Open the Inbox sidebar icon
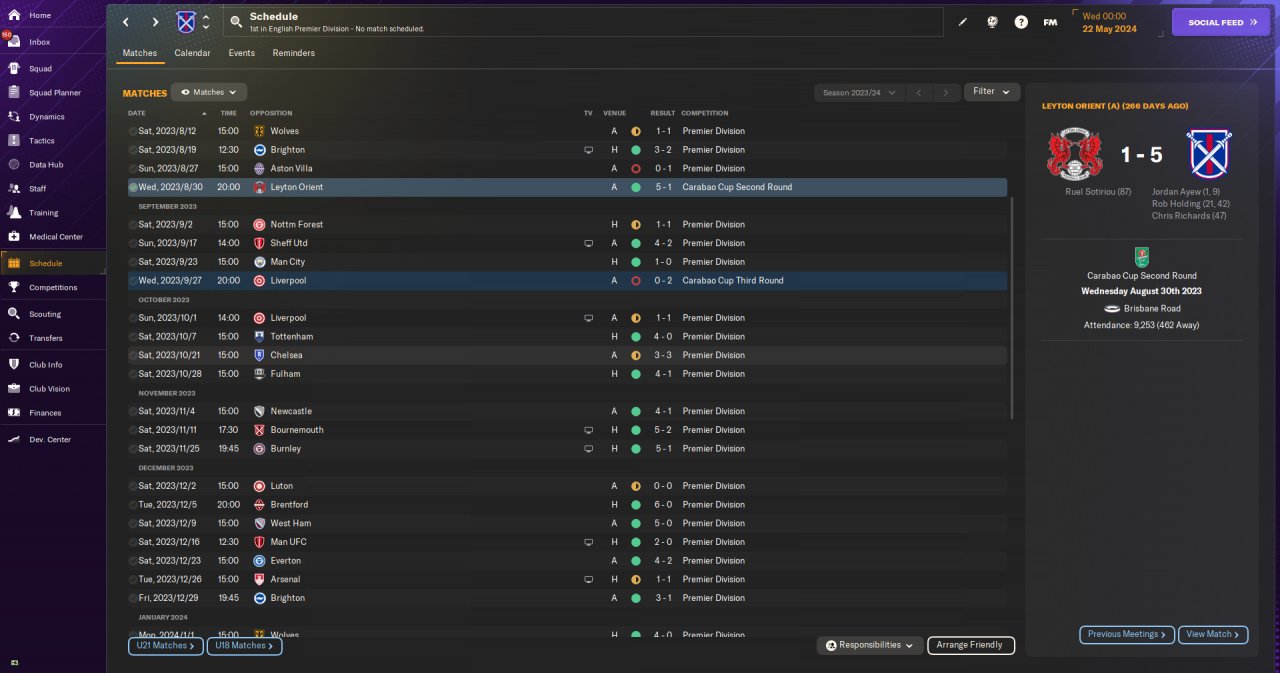 (x=14, y=42)
